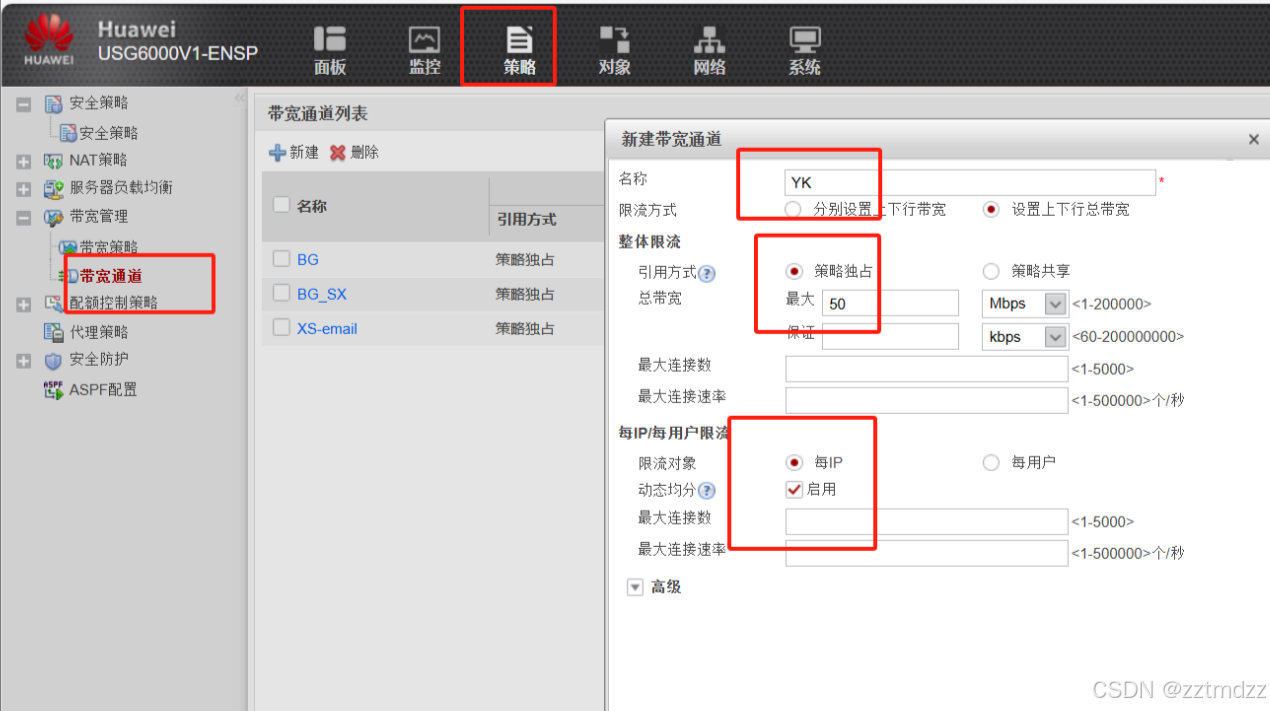Open the 网络 network tab
1270x711 pixels.
pyautogui.click(x=709, y=50)
